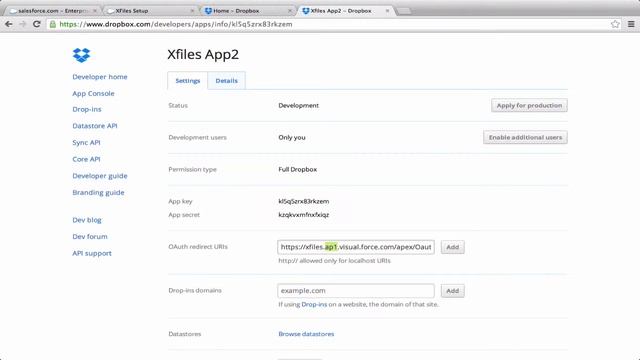Image resolution: width=640 pixels, height=360 pixels.
Task: Click the 'Only you' text
Action: pyautogui.click(x=292, y=138)
